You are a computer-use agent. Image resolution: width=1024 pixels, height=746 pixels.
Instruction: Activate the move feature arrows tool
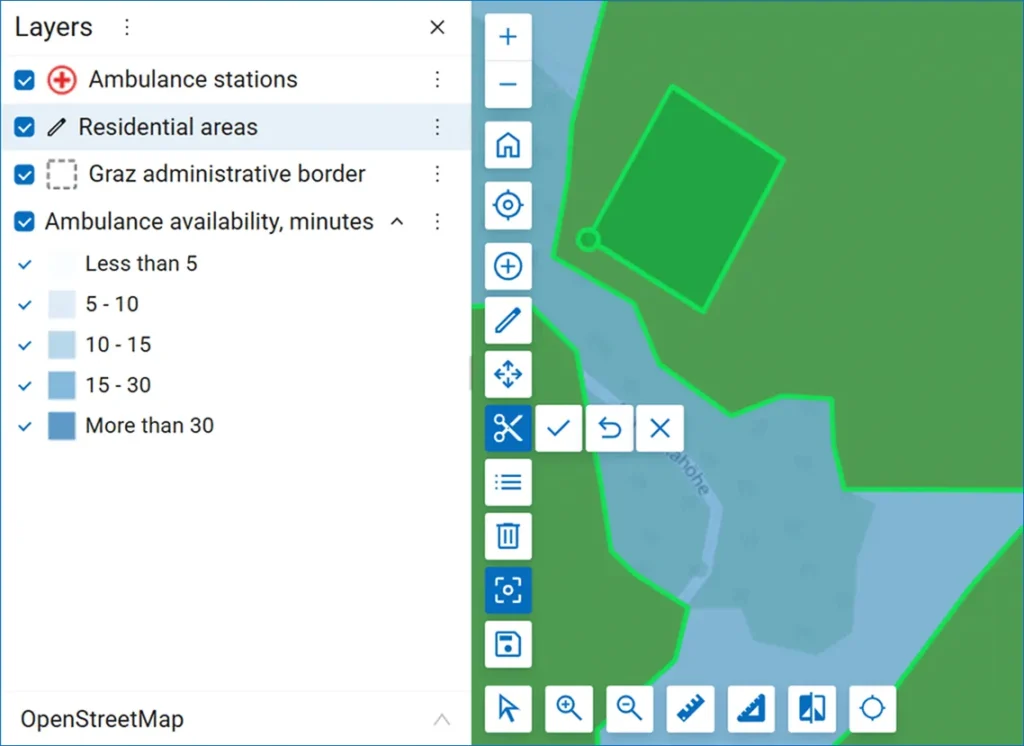(x=508, y=375)
